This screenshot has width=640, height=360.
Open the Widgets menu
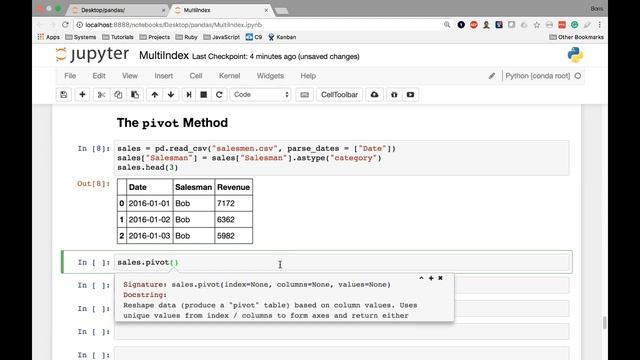coord(270,76)
